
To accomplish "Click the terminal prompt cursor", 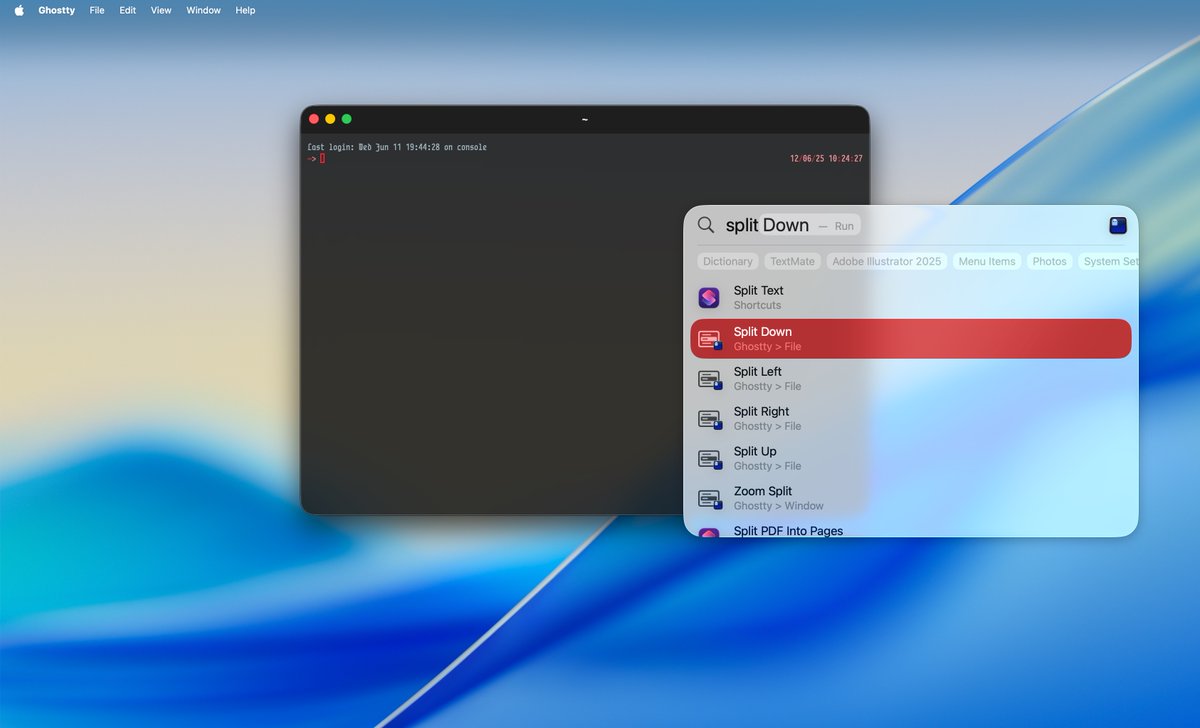I will (322, 158).
